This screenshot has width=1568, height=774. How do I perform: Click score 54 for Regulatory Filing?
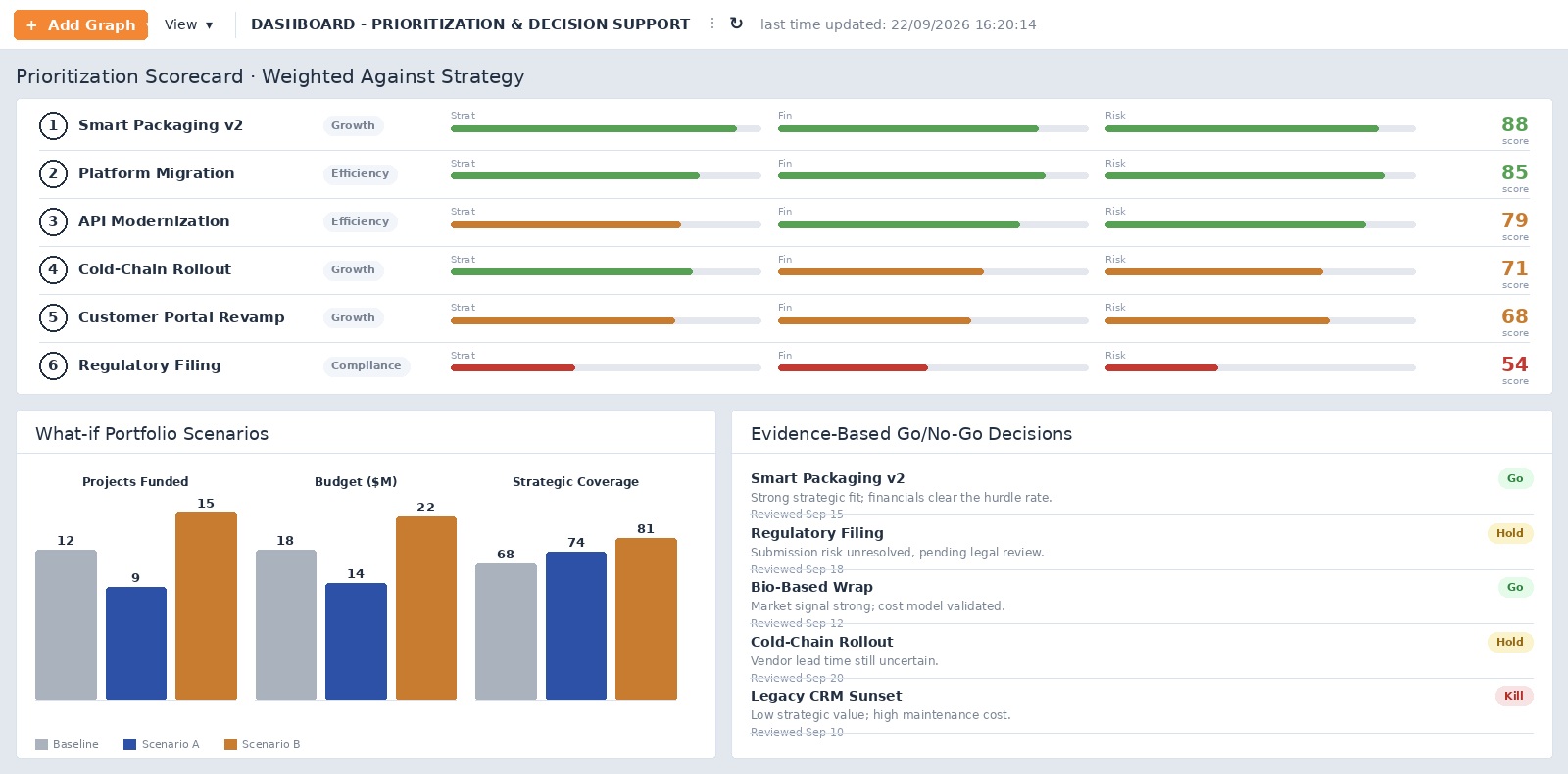click(x=1514, y=364)
